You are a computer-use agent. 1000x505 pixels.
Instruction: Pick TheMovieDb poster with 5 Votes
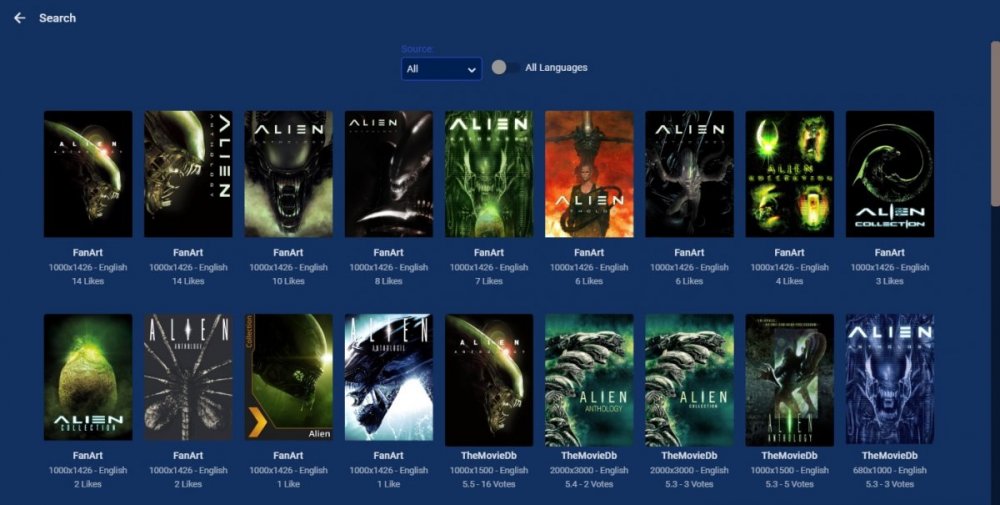tap(790, 380)
